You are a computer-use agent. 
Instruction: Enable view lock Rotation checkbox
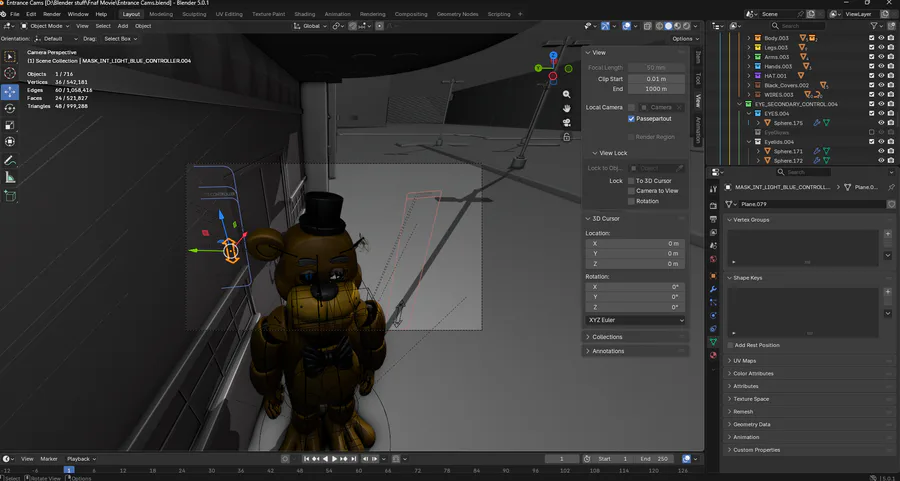pyautogui.click(x=631, y=201)
